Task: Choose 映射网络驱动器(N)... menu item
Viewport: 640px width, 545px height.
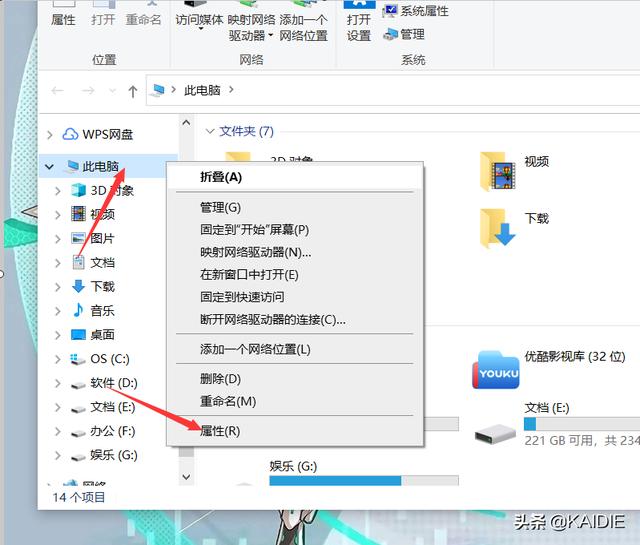Action: [x=295, y=252]
